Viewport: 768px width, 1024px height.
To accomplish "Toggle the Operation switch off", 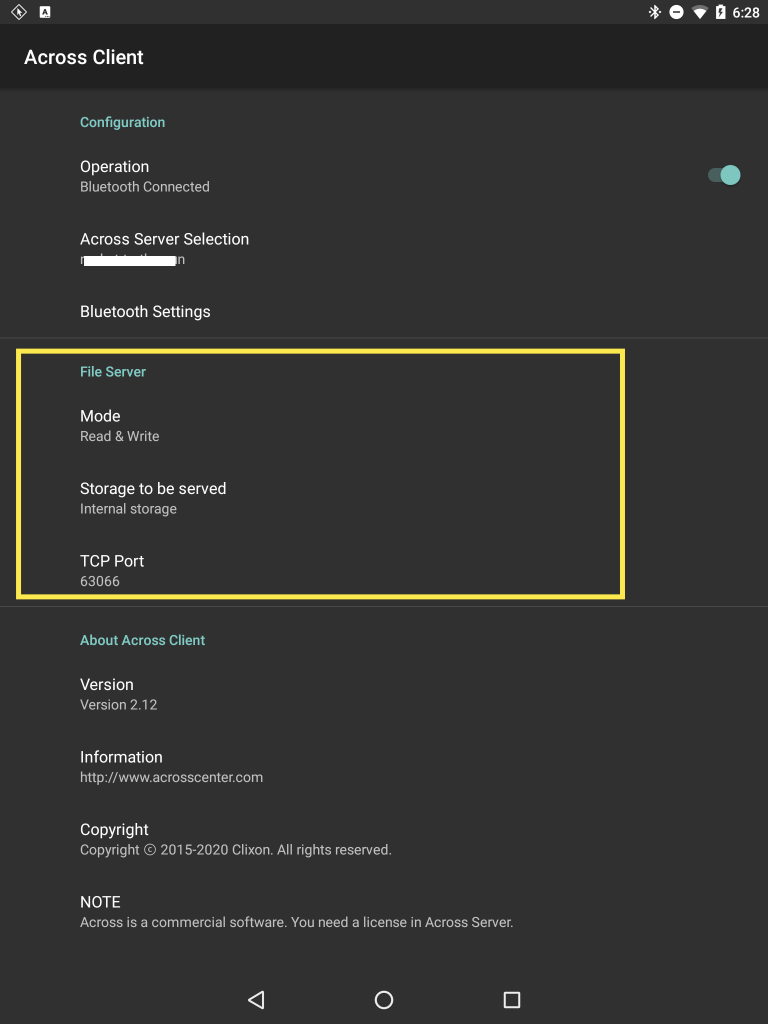I will coord(724,176).
